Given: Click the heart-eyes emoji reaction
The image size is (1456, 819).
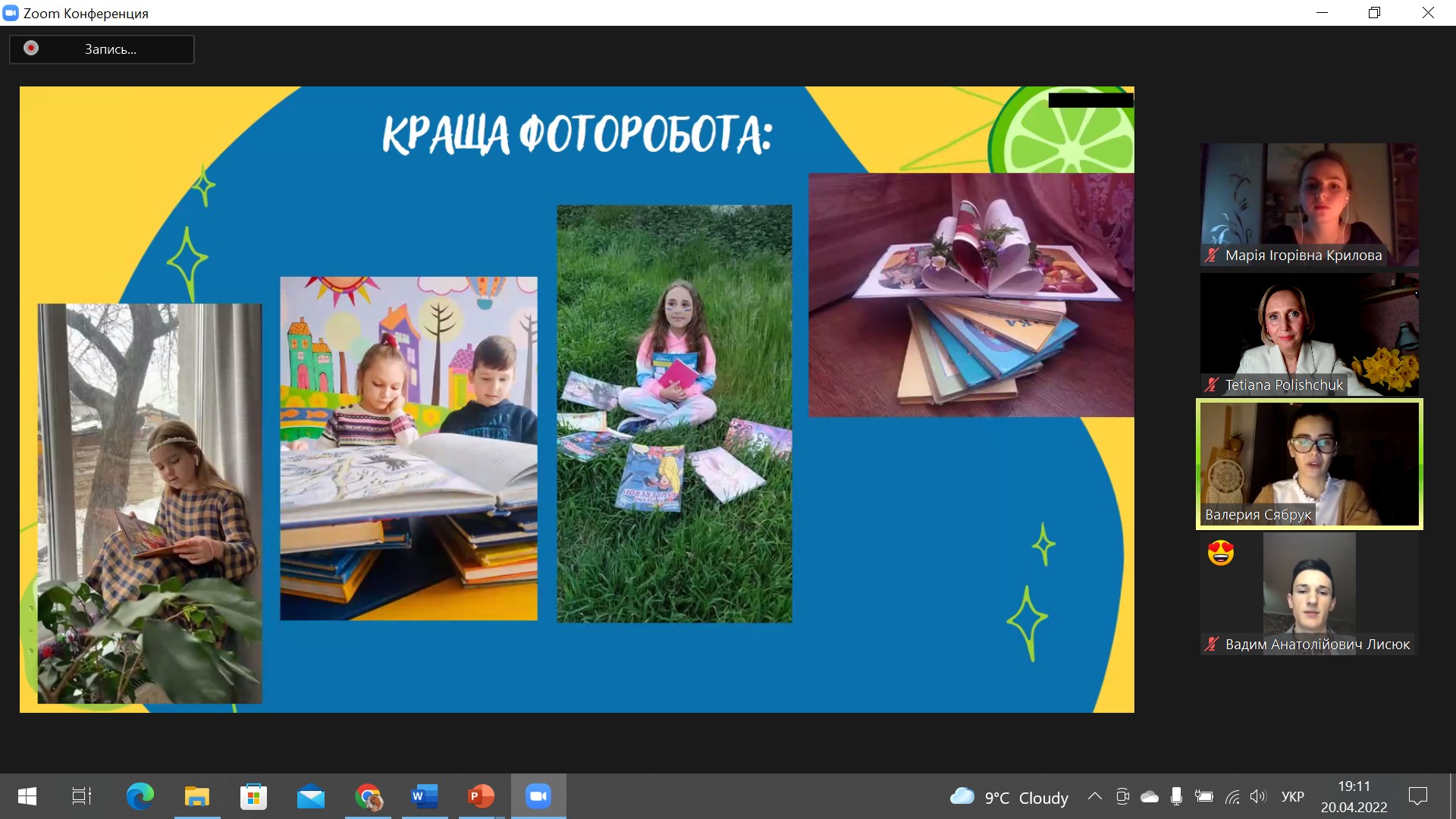Looking at the screenshot, I should point(1220,553).
